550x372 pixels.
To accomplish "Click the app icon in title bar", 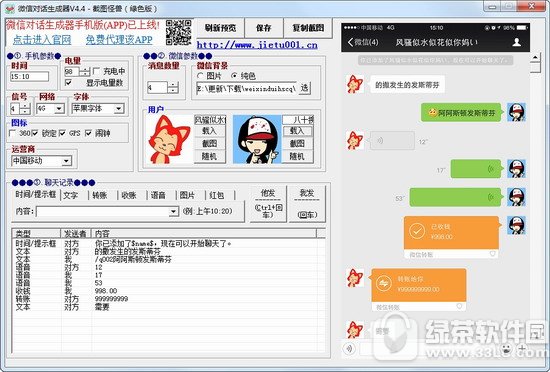I will click(9, 8).
